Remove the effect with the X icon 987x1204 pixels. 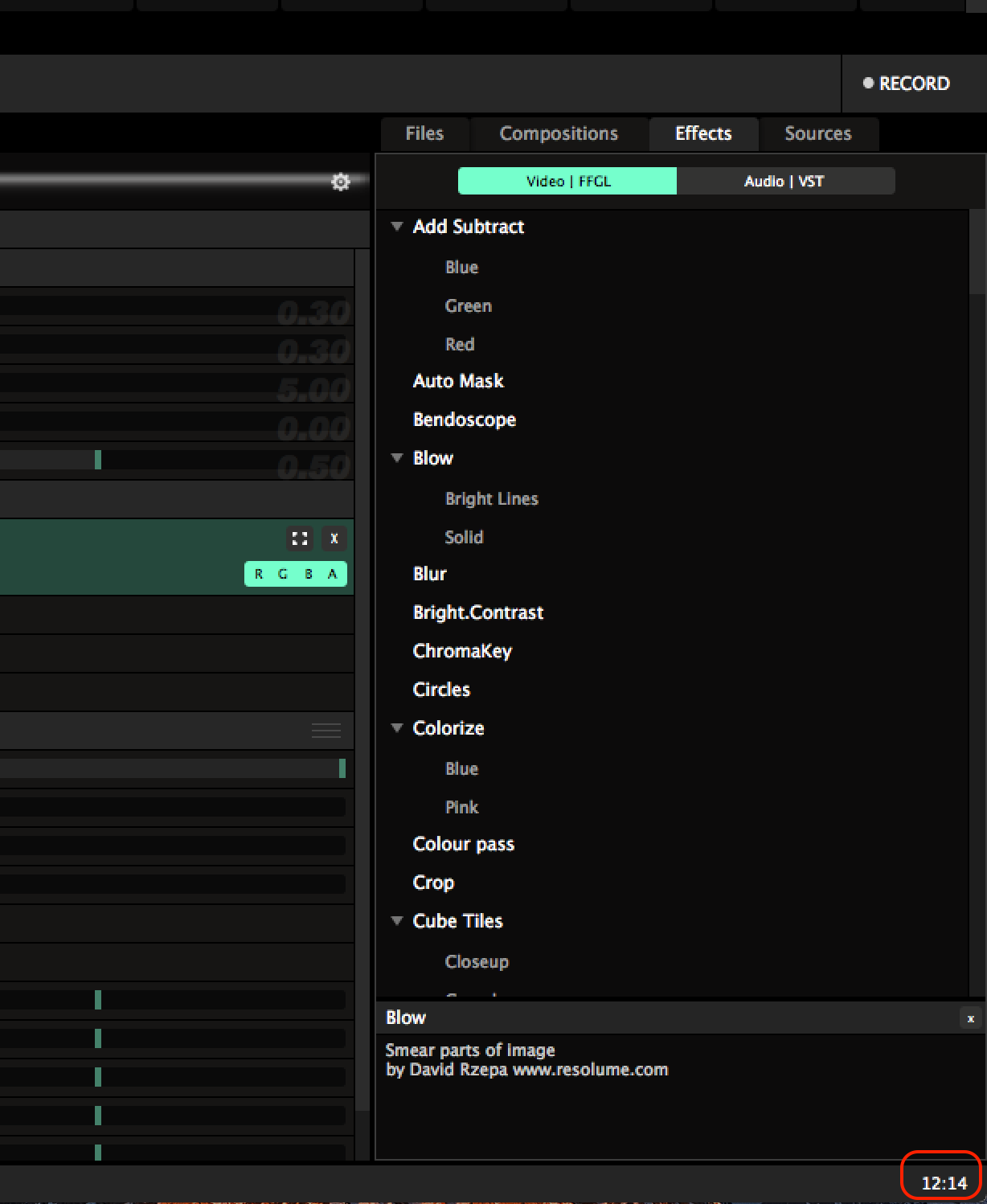click(x=334, y=539)
